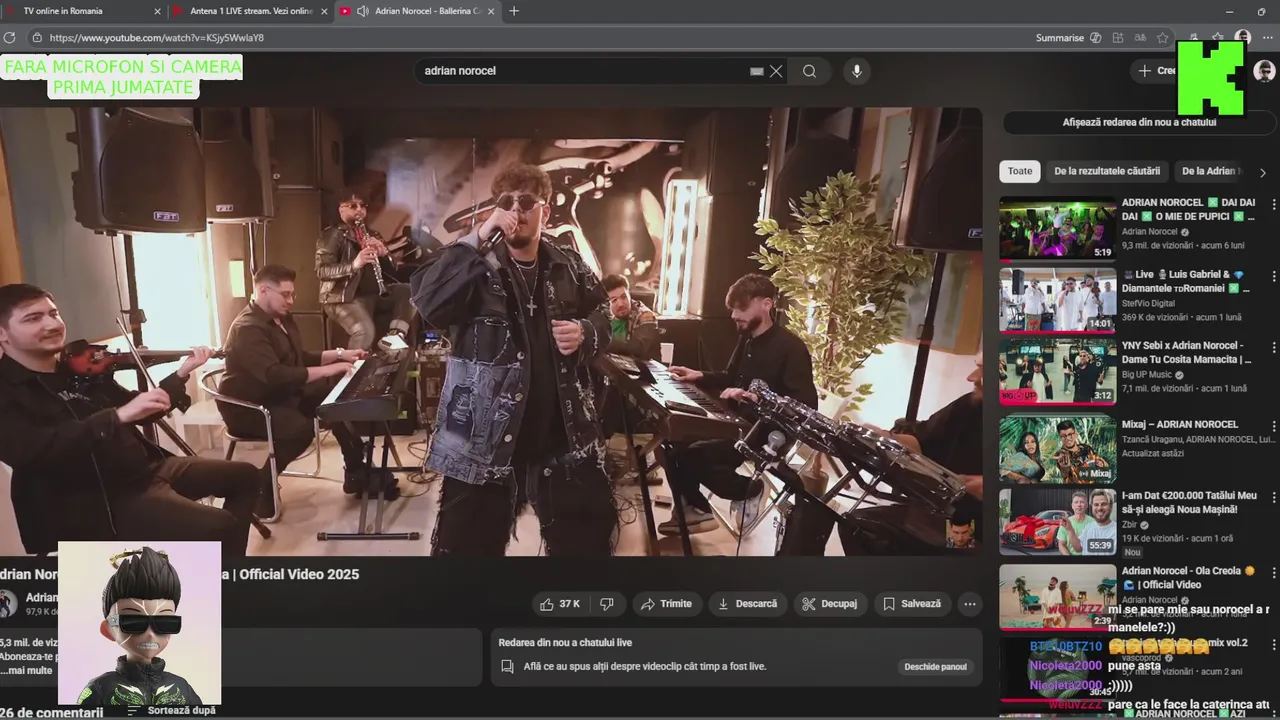Like the video with 37 K thumbs-up
Screen dimensions: 1280x720
560,604
